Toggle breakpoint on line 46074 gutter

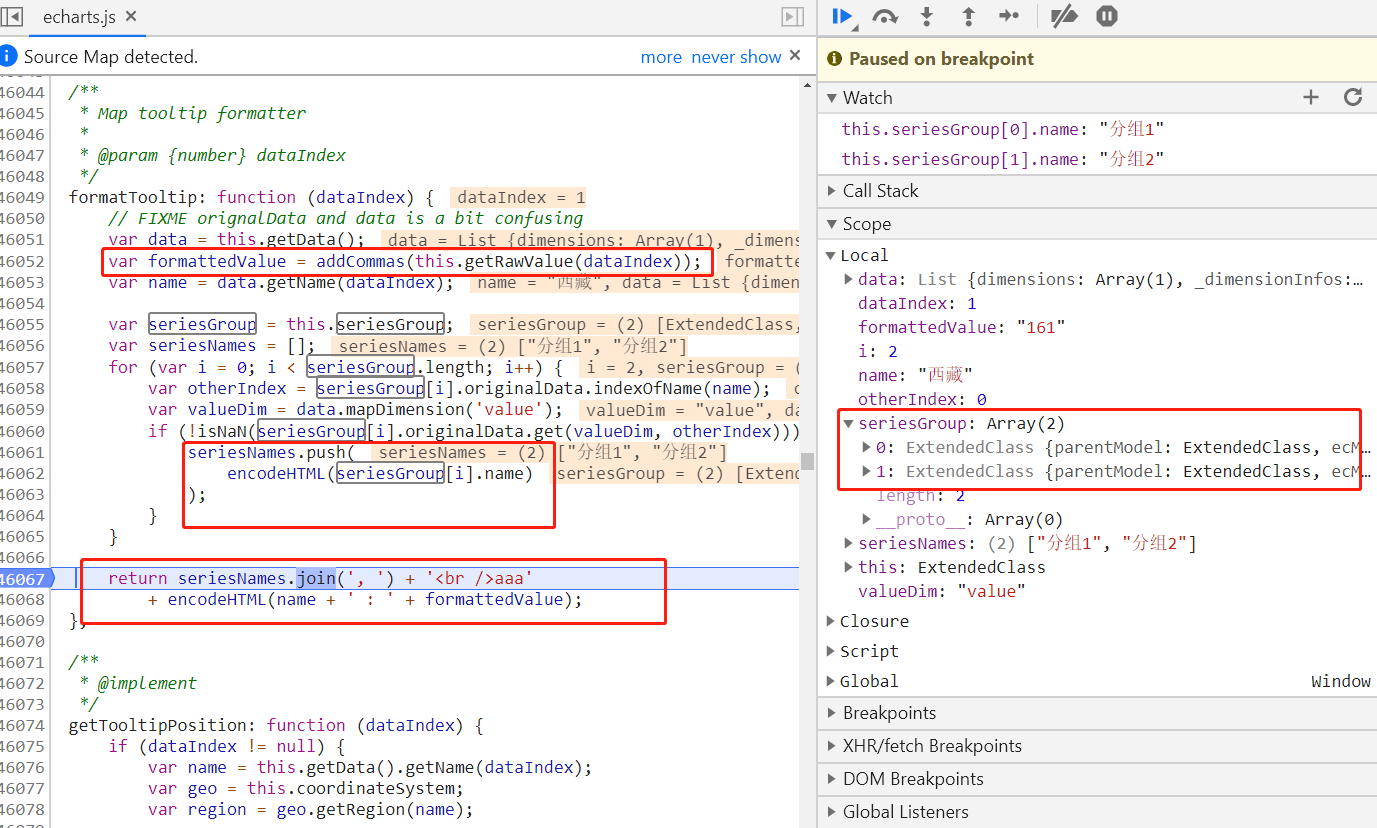[23, 725]
